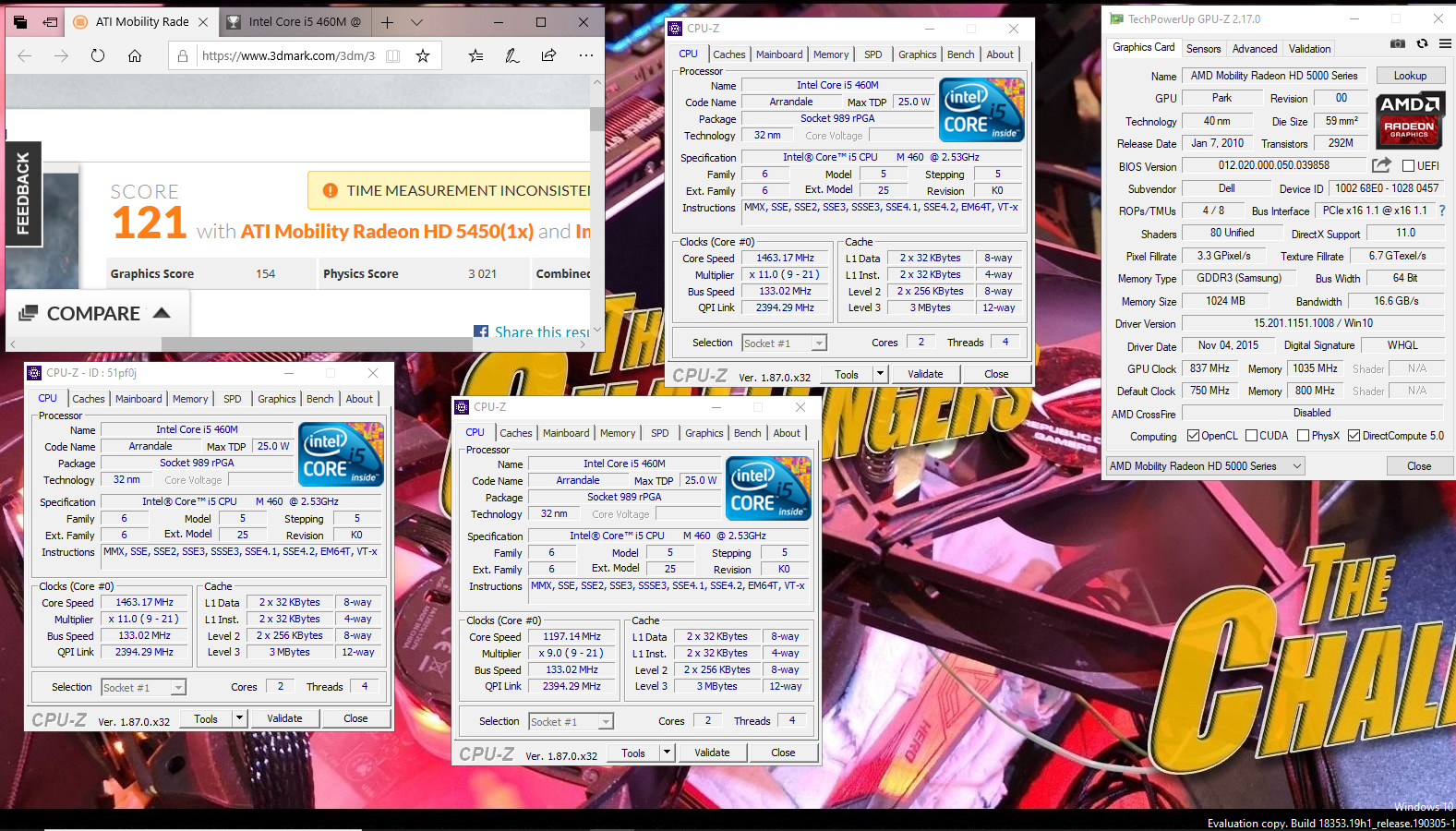
Task: Click the Graphics Score value 154
Action: click(x=266, y=273)
